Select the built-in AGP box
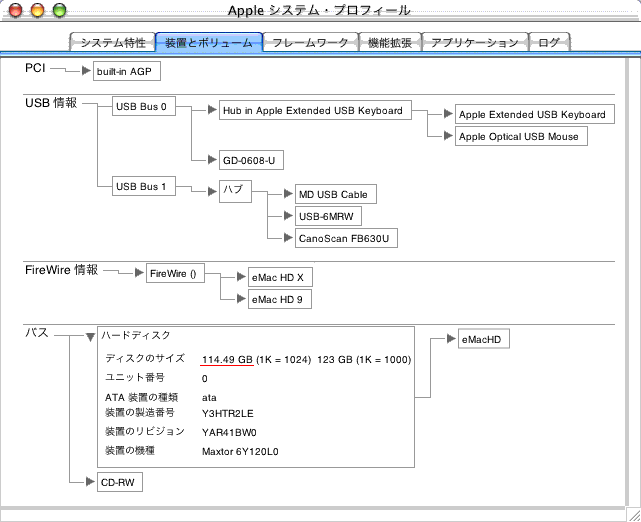Viewport: 641px width, 522px height. click(127, 71)
